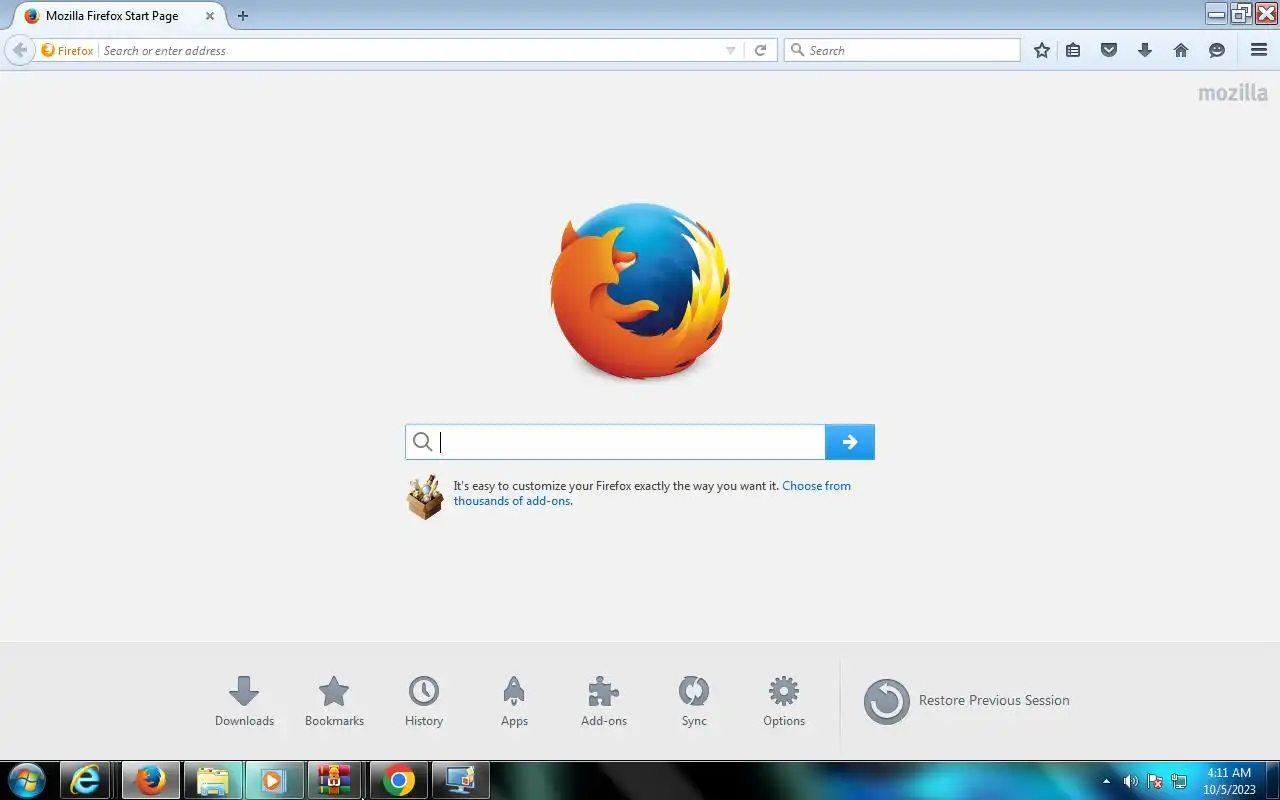Launch Internet Explorer from taskbar
This screenshot has width=1280, height=800.
coord(85,780)
